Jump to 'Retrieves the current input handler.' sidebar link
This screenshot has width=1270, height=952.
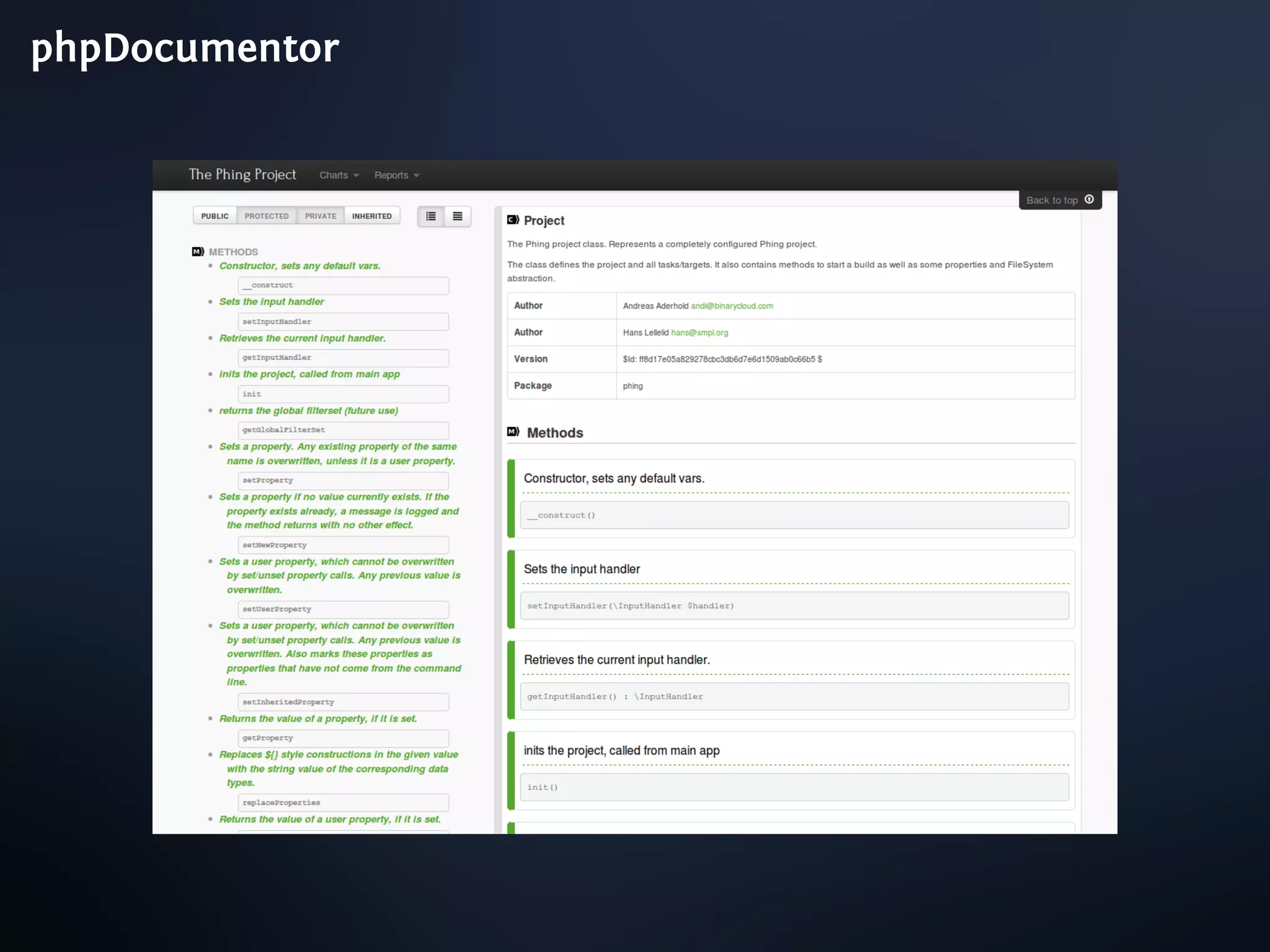[303, 338]
